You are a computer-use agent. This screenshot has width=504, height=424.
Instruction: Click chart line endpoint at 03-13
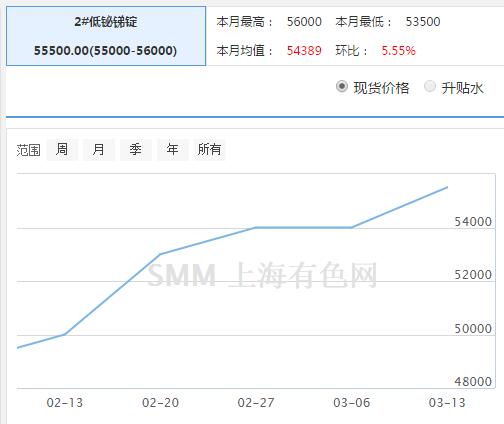tap(447, 187)
